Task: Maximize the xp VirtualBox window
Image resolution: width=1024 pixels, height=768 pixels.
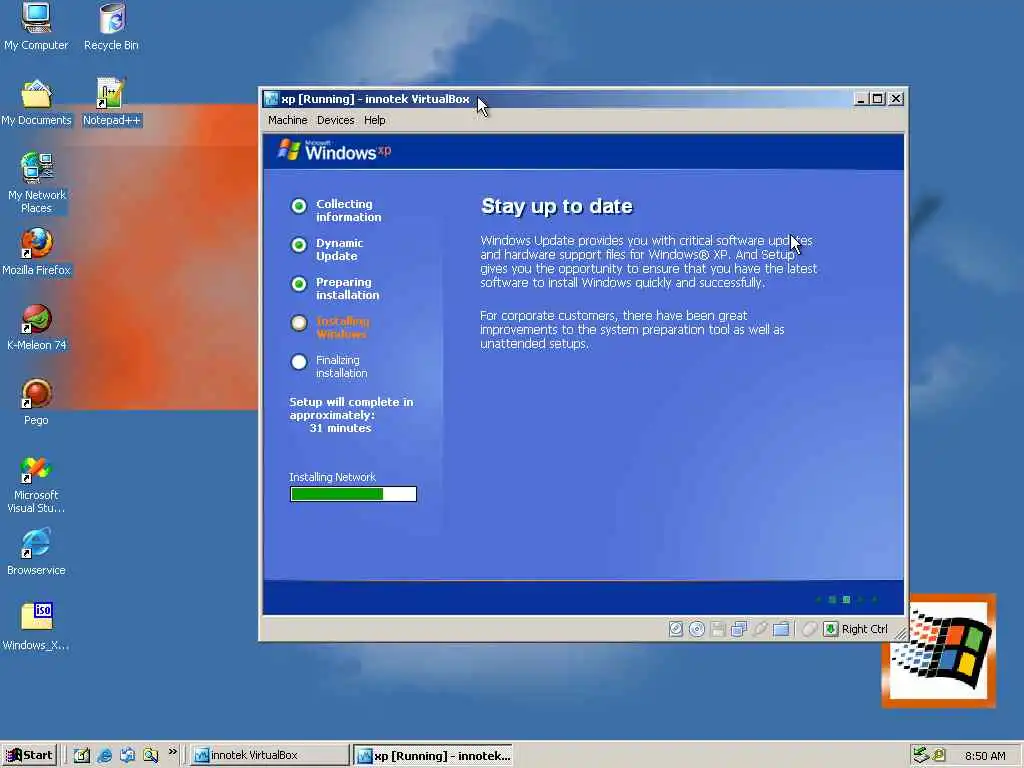Action: (x=878, y=99)
